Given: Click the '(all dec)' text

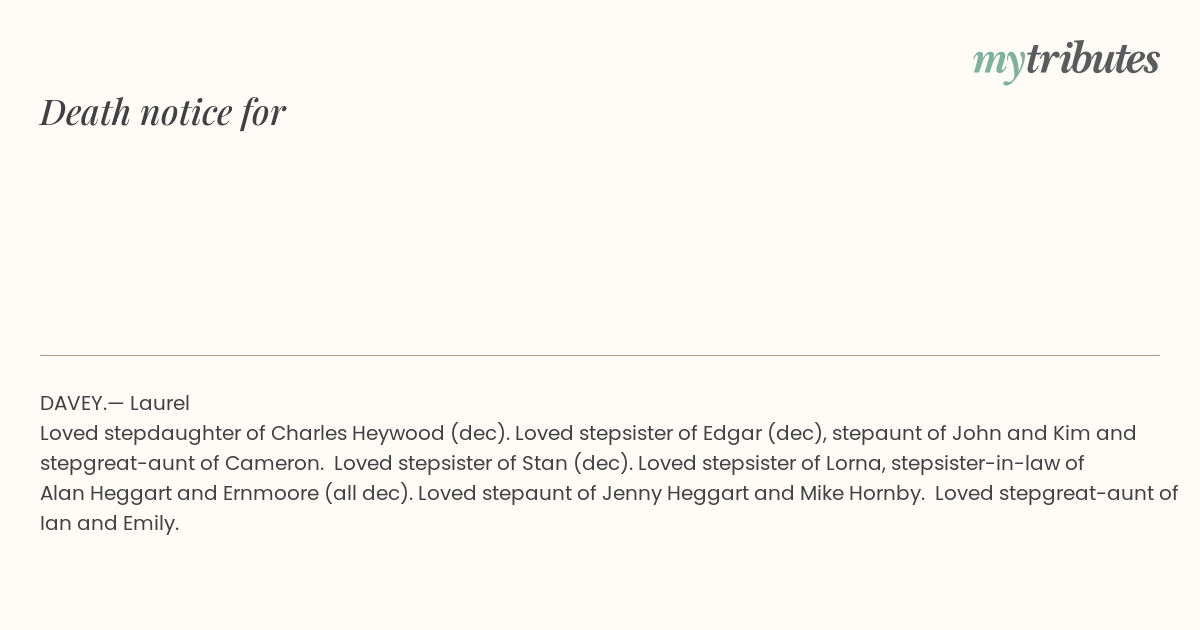Looking at the screenshot, I should click(x=368, y=493).
